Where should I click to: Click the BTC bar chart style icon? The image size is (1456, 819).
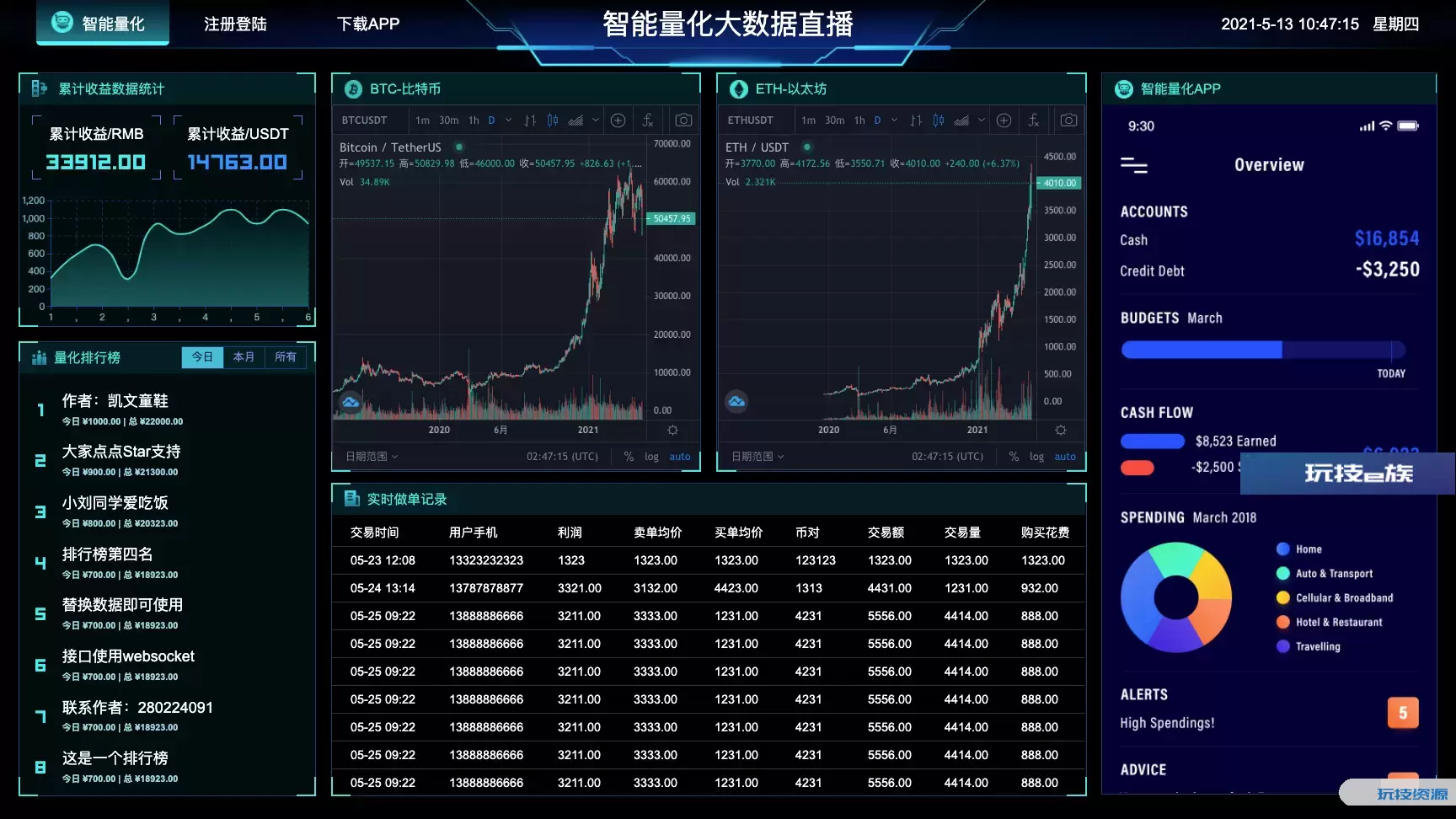(530, 120)
